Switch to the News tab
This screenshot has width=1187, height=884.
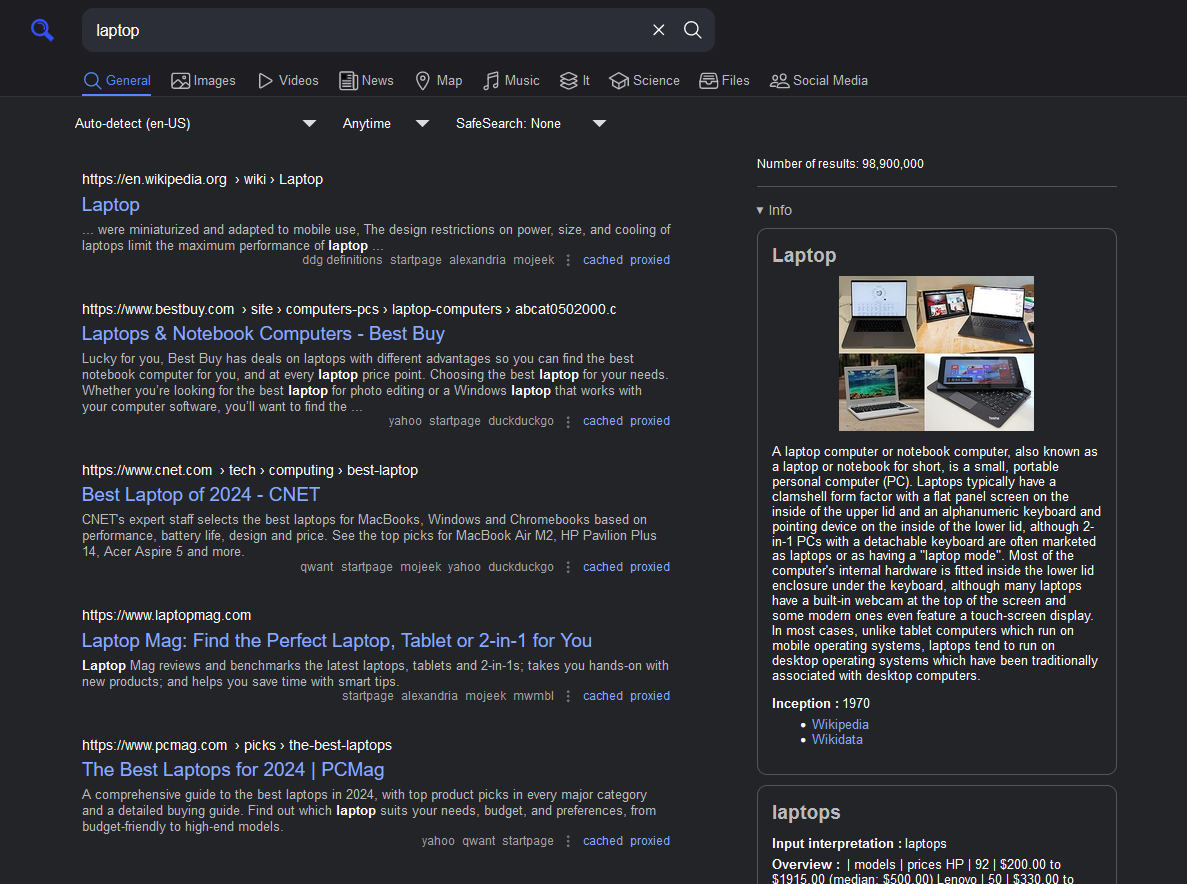click(x=366, y=81)
